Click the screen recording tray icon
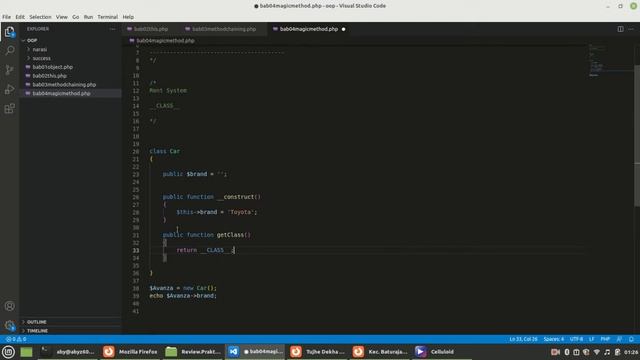 pyautogui.click(x=555, y=352)
